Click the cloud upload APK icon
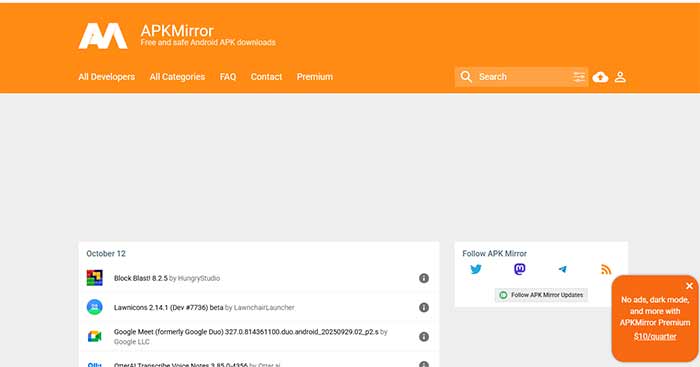The height and width of the screenshot is (367, 700). coord(600,77)
